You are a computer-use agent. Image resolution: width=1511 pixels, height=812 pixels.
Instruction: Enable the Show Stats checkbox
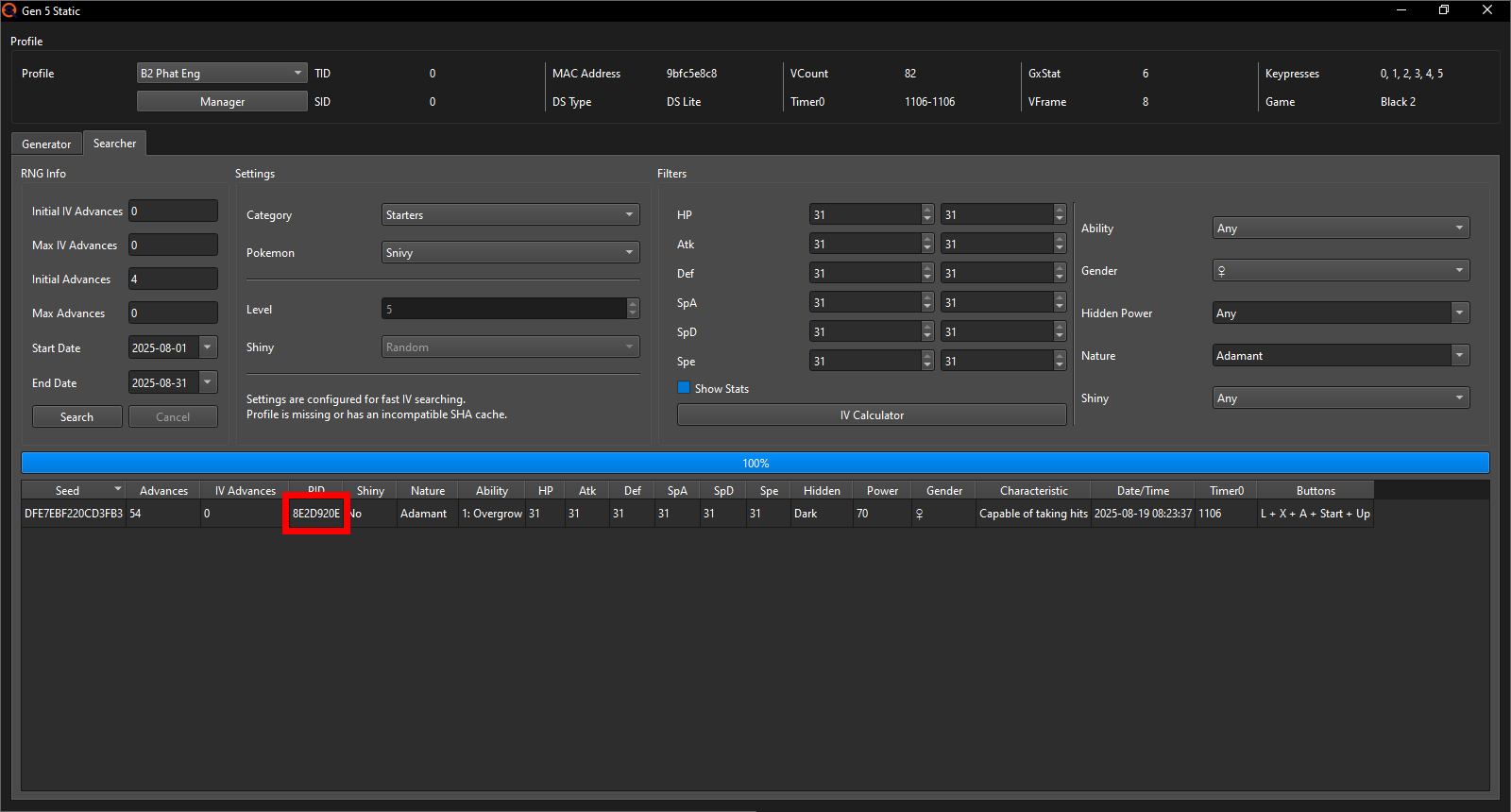click(x=684, y=388)
